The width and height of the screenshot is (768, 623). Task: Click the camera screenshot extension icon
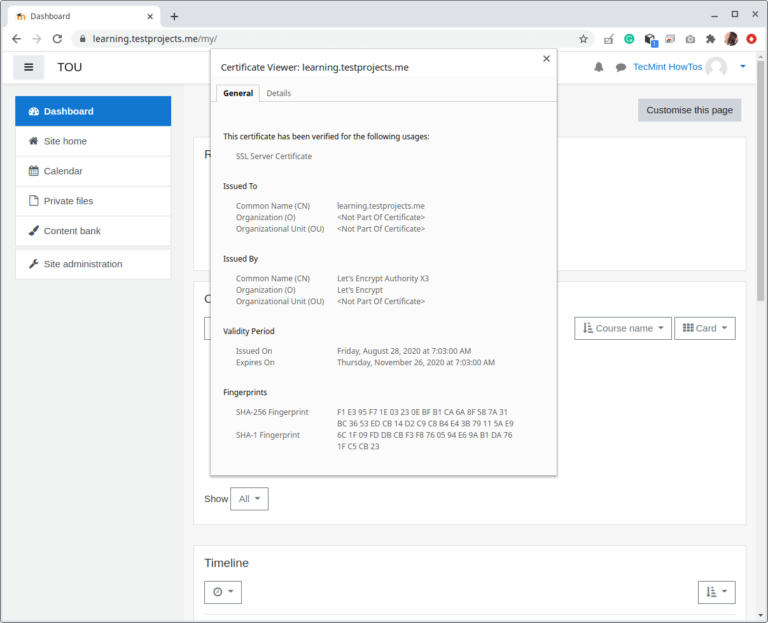coord(690,39)
